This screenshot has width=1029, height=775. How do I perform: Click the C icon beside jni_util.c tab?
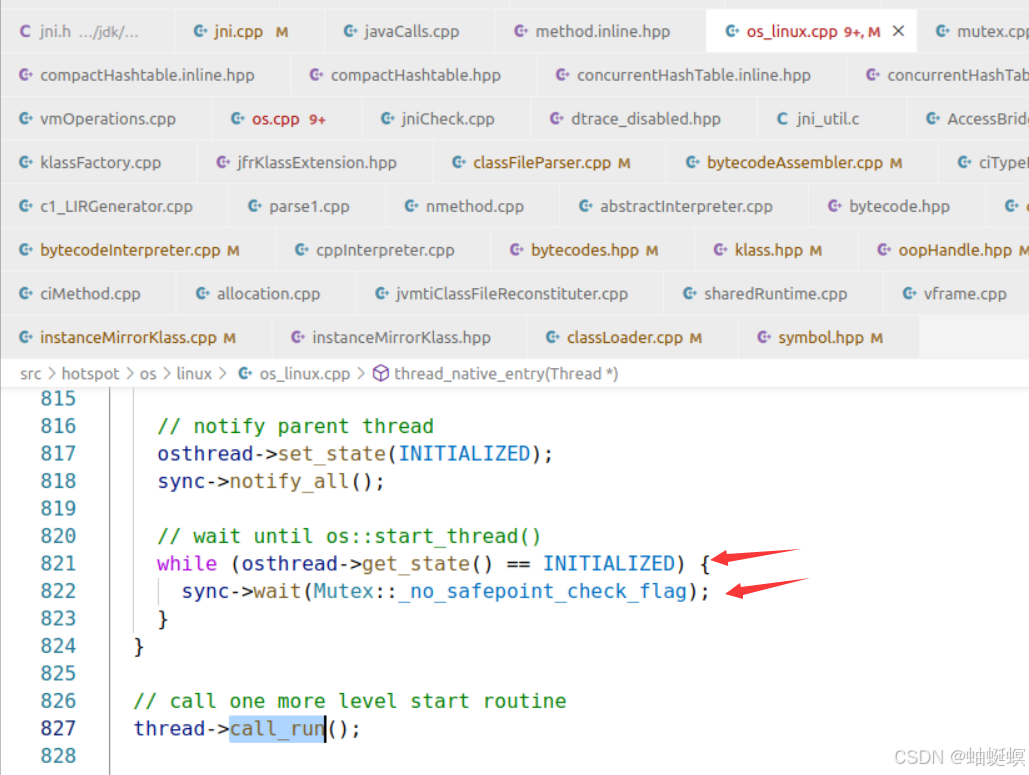tap(782, 118)
